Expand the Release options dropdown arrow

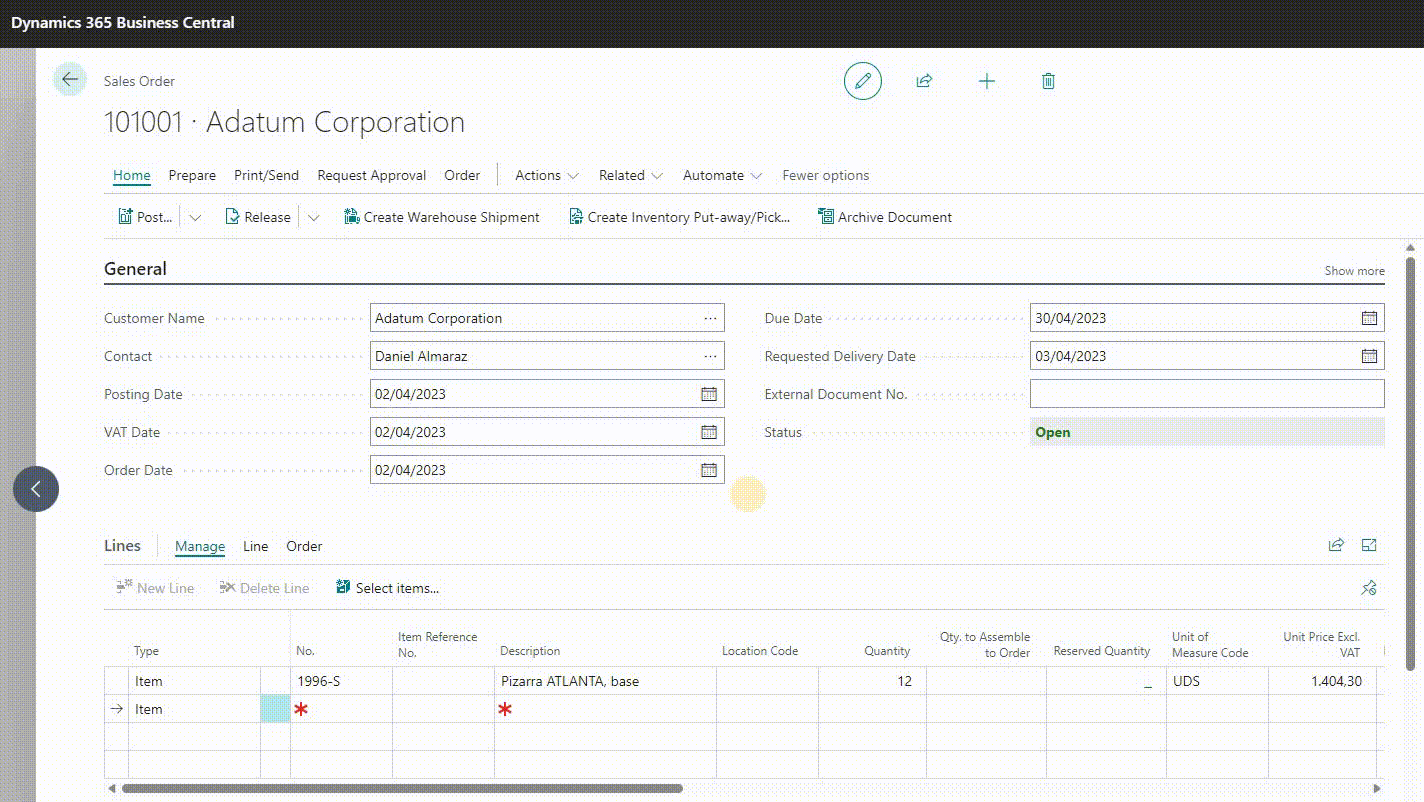313,217
